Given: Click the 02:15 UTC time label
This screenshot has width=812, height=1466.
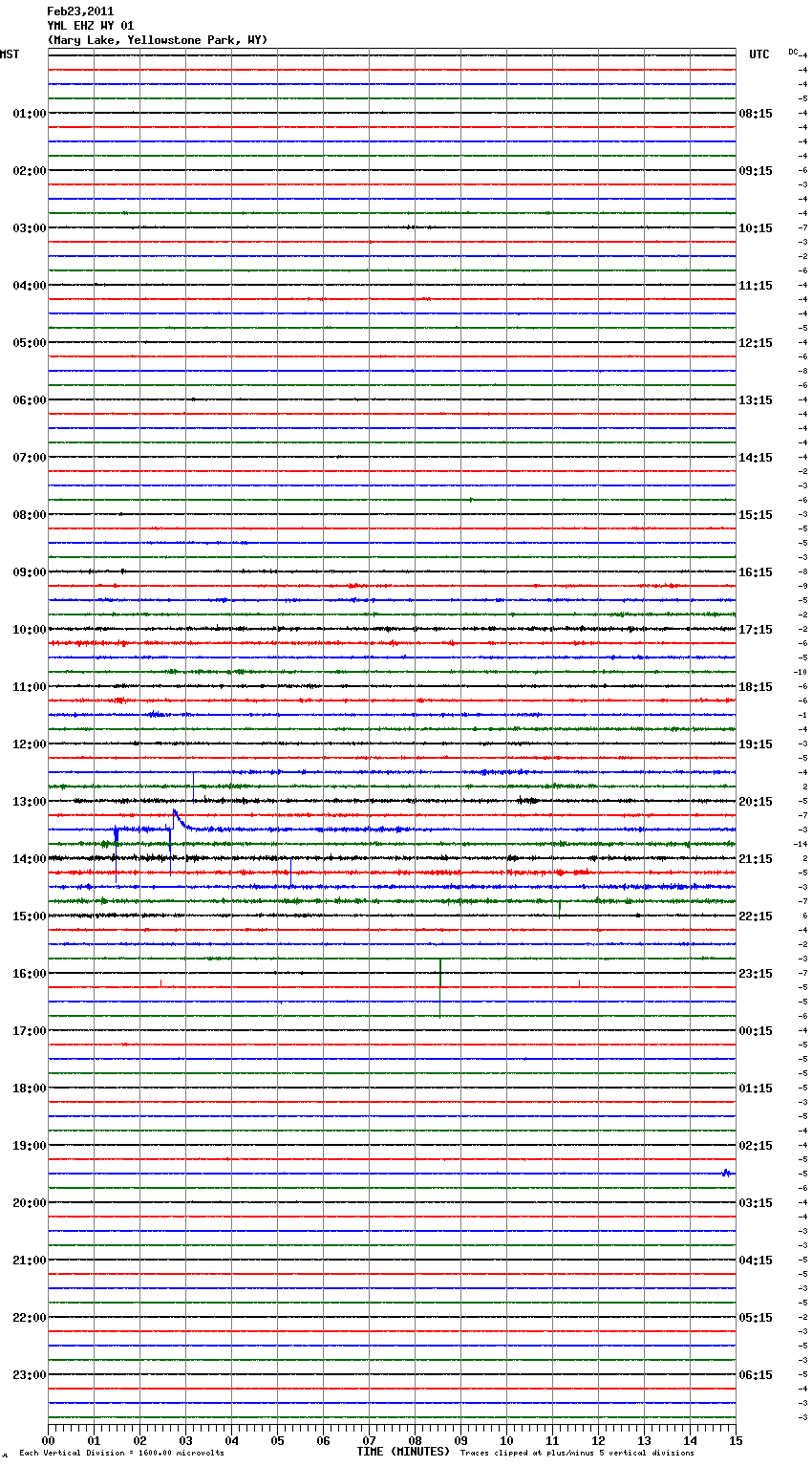Looking at the screenshot, I should (756, 1146).
